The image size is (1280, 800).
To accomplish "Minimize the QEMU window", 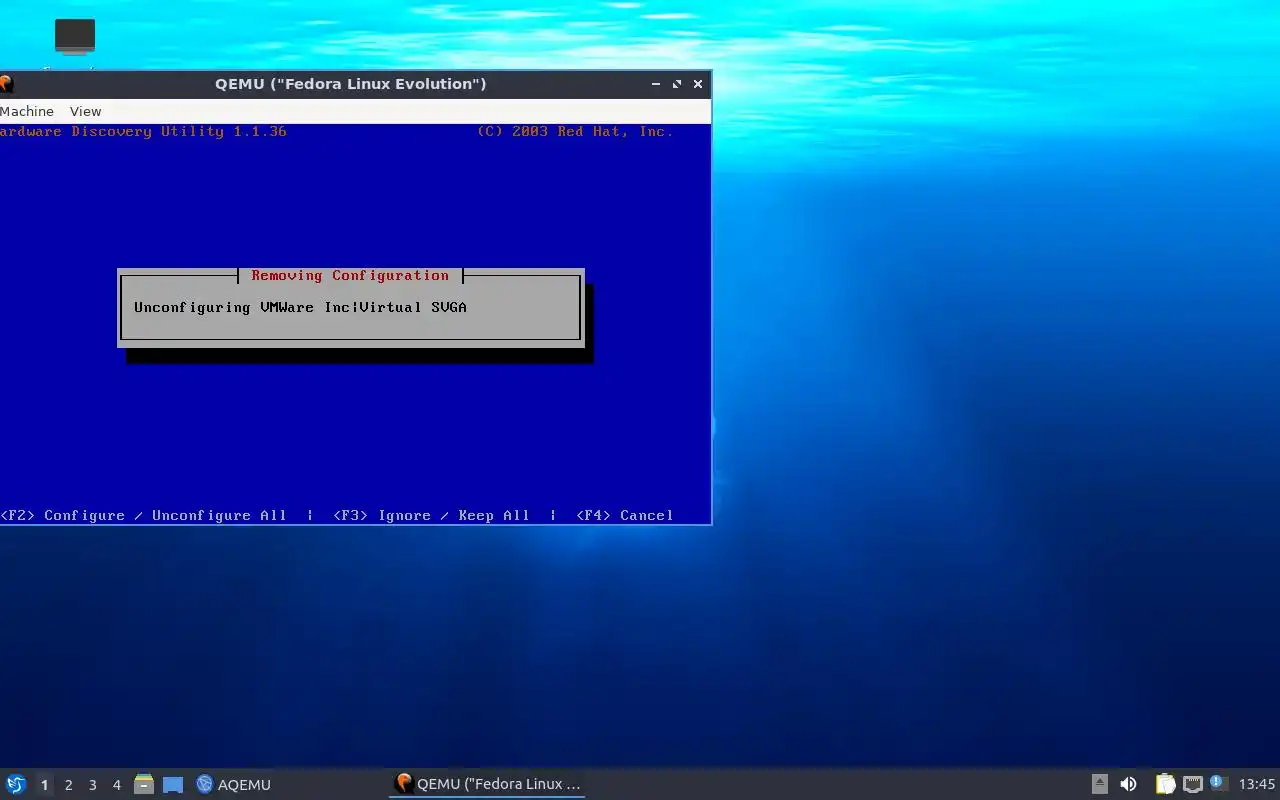I will pyautogui.click(x=655, y=84).
